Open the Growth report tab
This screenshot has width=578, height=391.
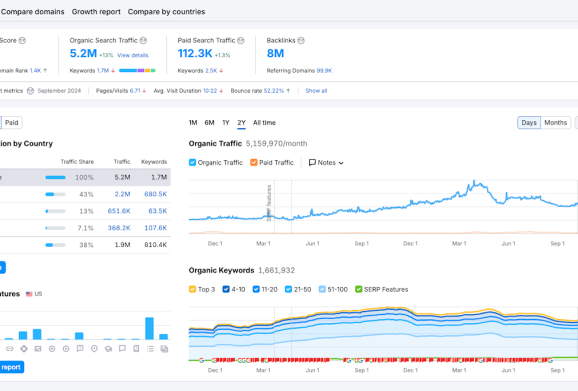[x=96, y=12]
